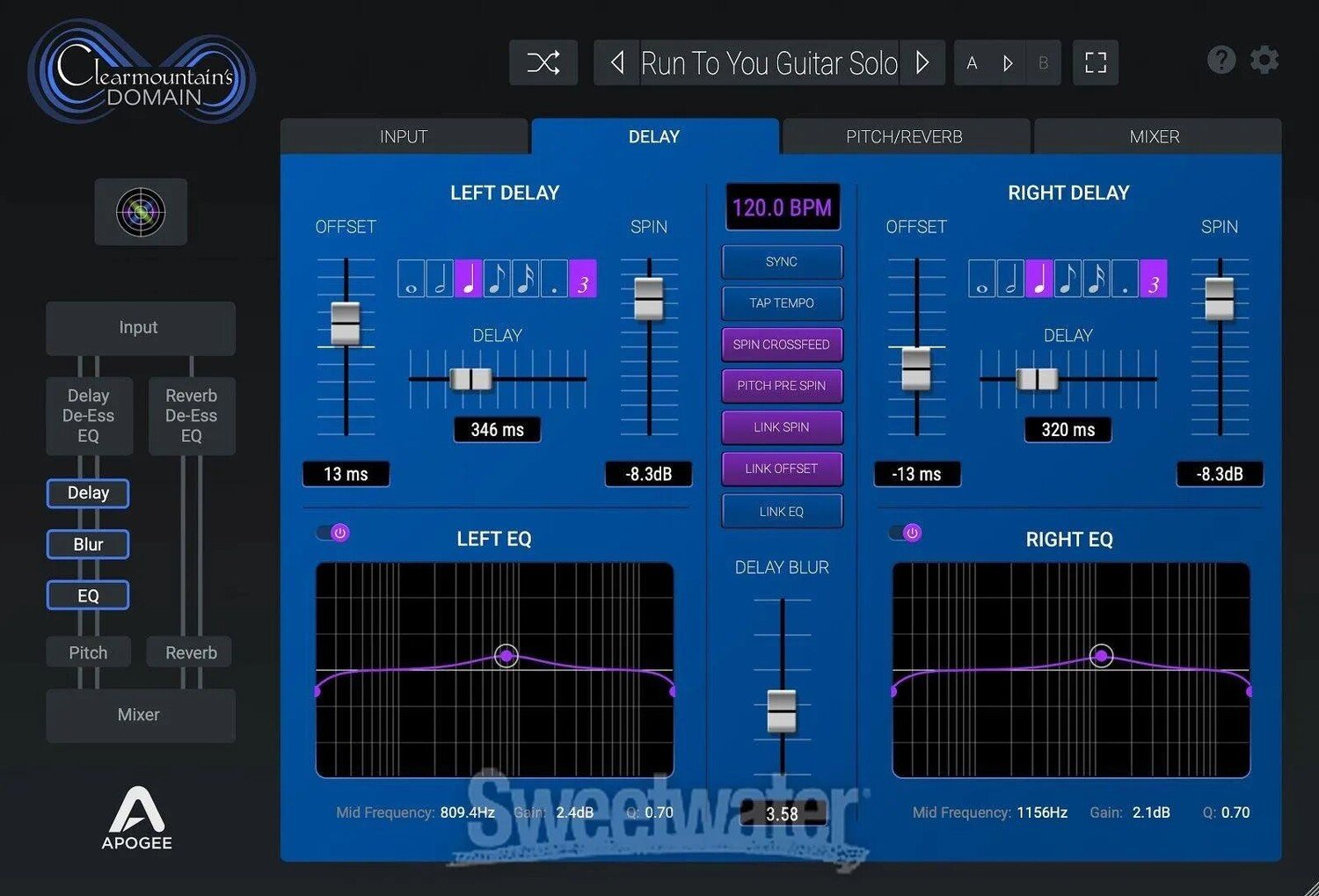Toggle triplet in Left Delay
The width and height of the screenshot is (1319, 896).
point(583,278)
